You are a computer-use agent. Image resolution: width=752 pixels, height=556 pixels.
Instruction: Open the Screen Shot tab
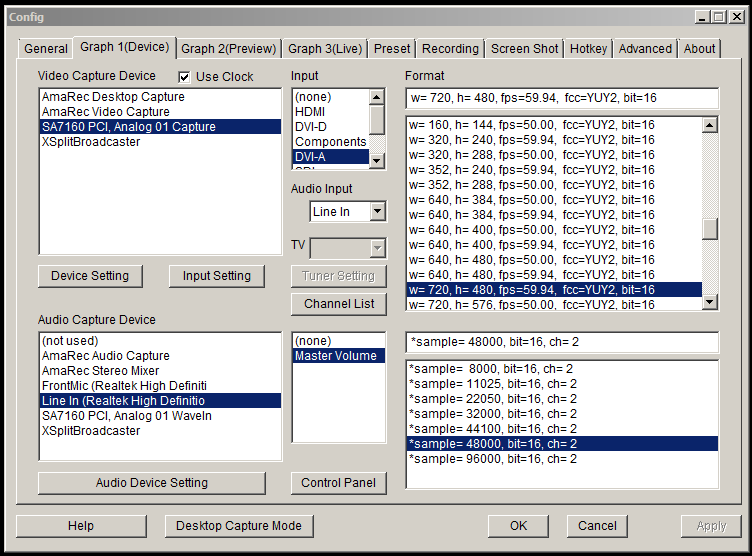pyautogui.click(x=525, y=48)
